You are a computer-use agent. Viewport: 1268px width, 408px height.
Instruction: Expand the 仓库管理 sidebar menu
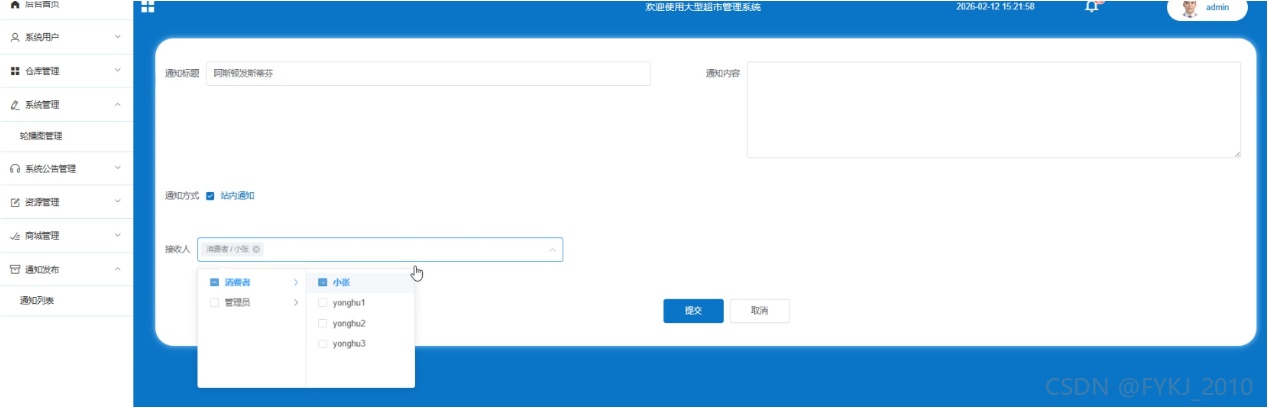click(x=118, y=71)
